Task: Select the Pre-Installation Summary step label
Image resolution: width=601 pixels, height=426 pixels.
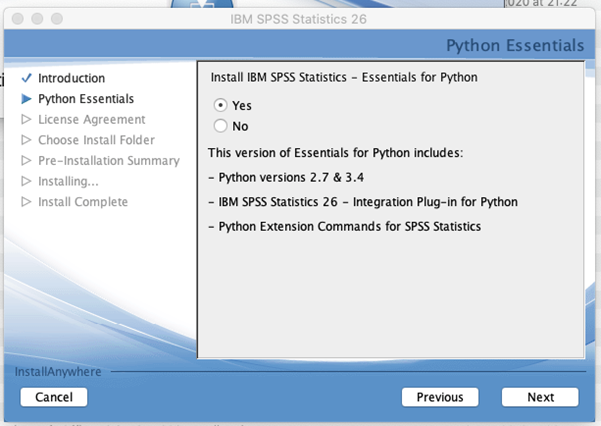Action: coord(109,161)
